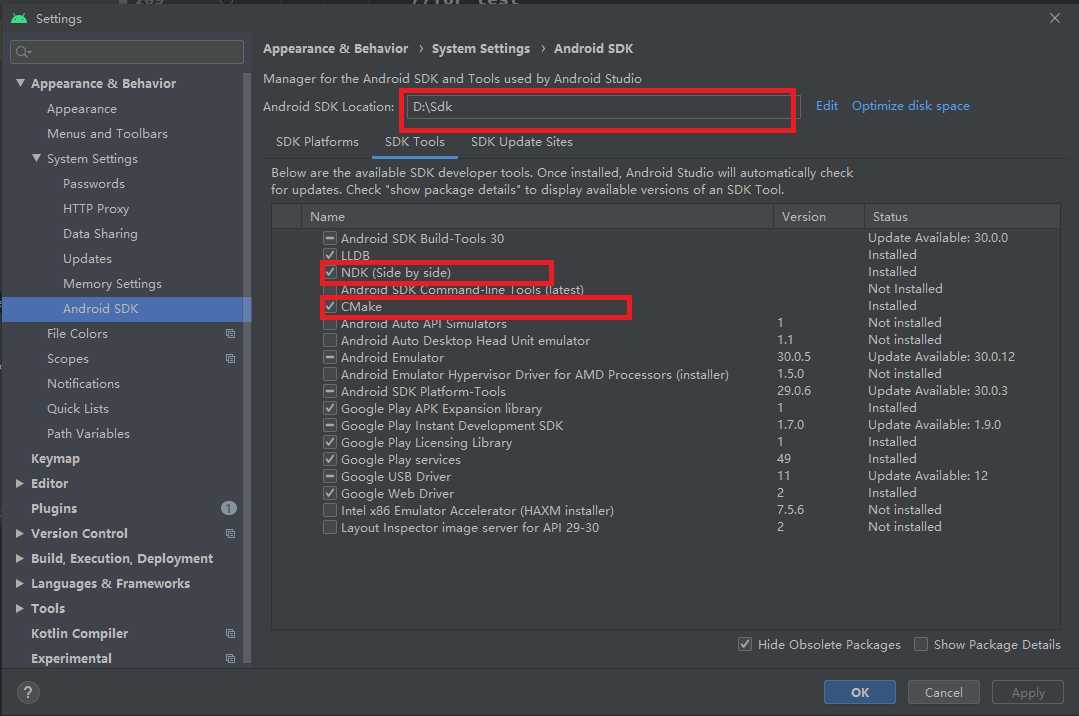Click the project-level icon beside Experimental
Viewport: 1079px width, 716px height.
231,659
